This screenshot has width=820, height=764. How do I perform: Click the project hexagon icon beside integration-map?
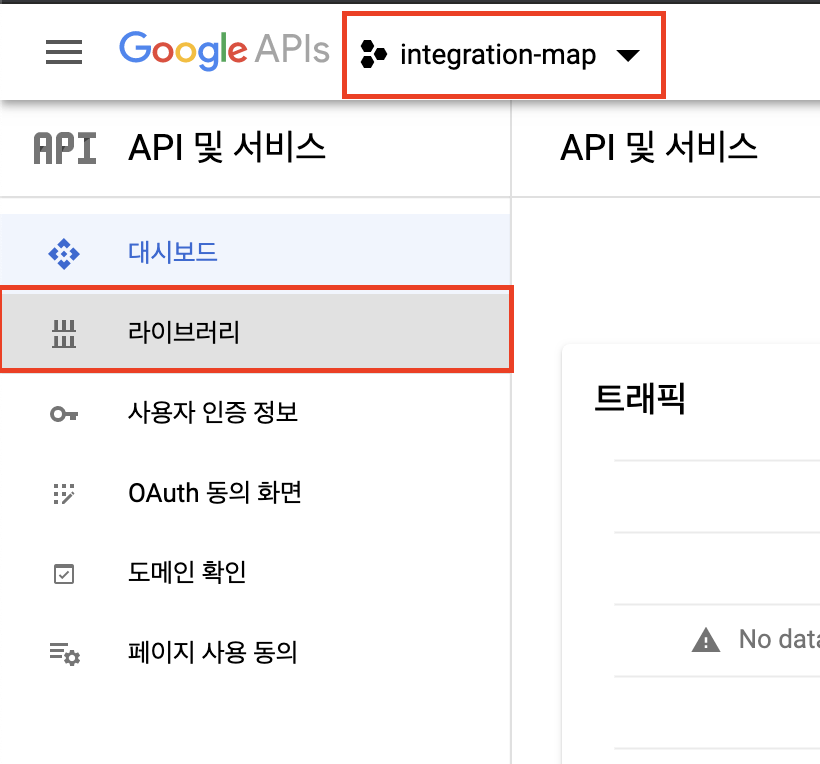click(x=373, y=54)
